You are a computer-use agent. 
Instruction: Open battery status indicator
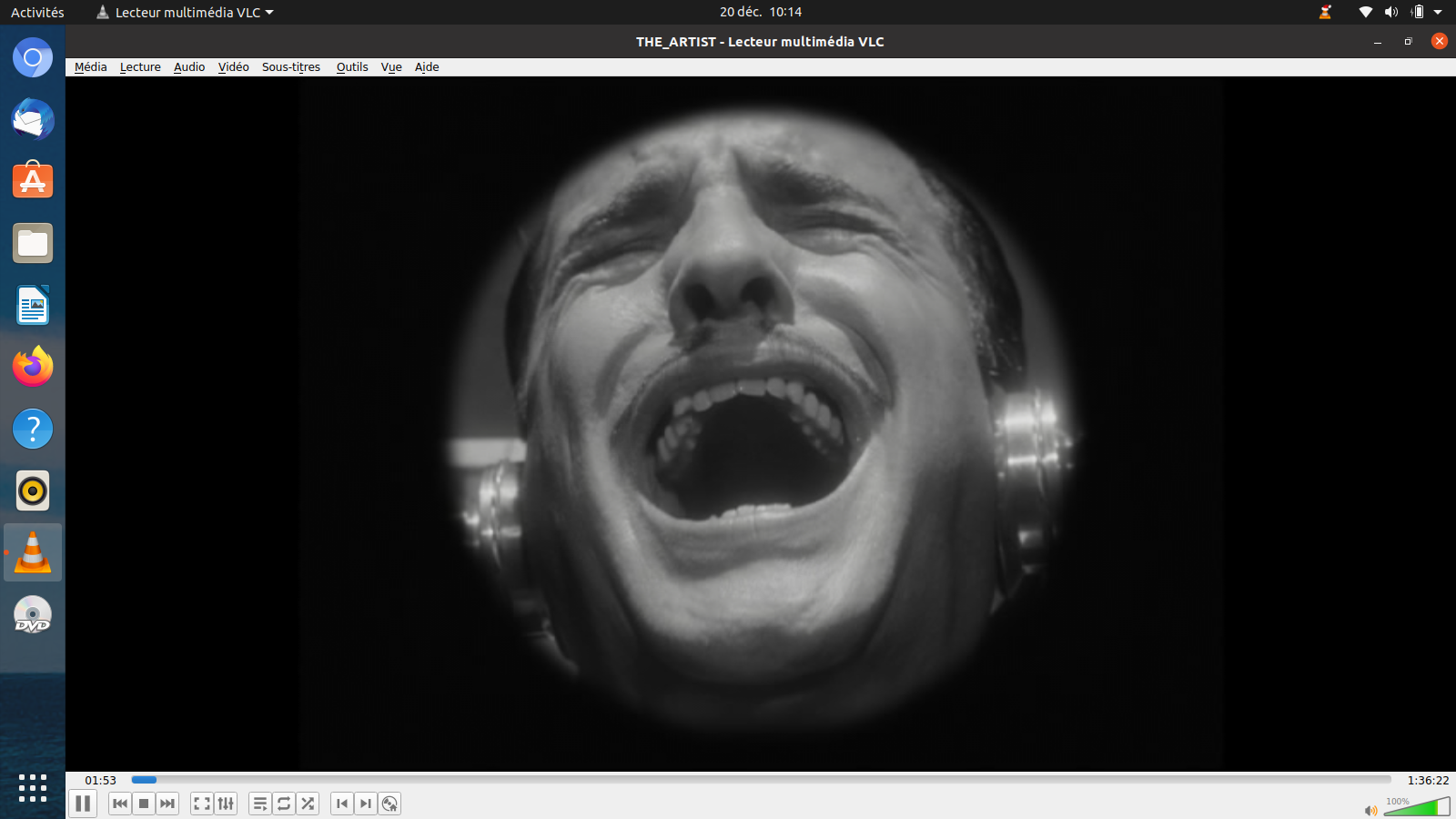1417,12
